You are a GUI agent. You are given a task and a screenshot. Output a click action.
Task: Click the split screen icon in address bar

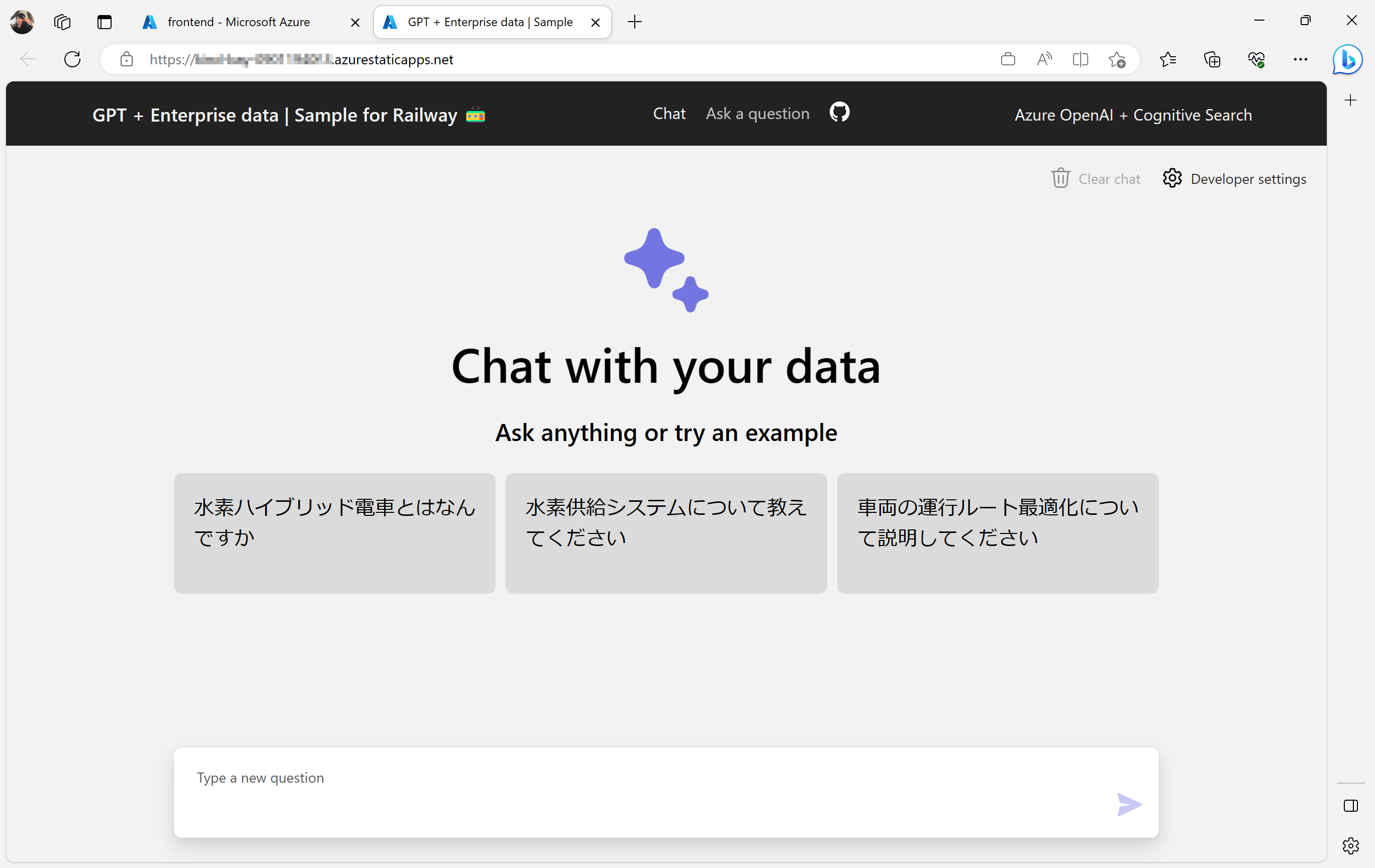coord(1081,59)
